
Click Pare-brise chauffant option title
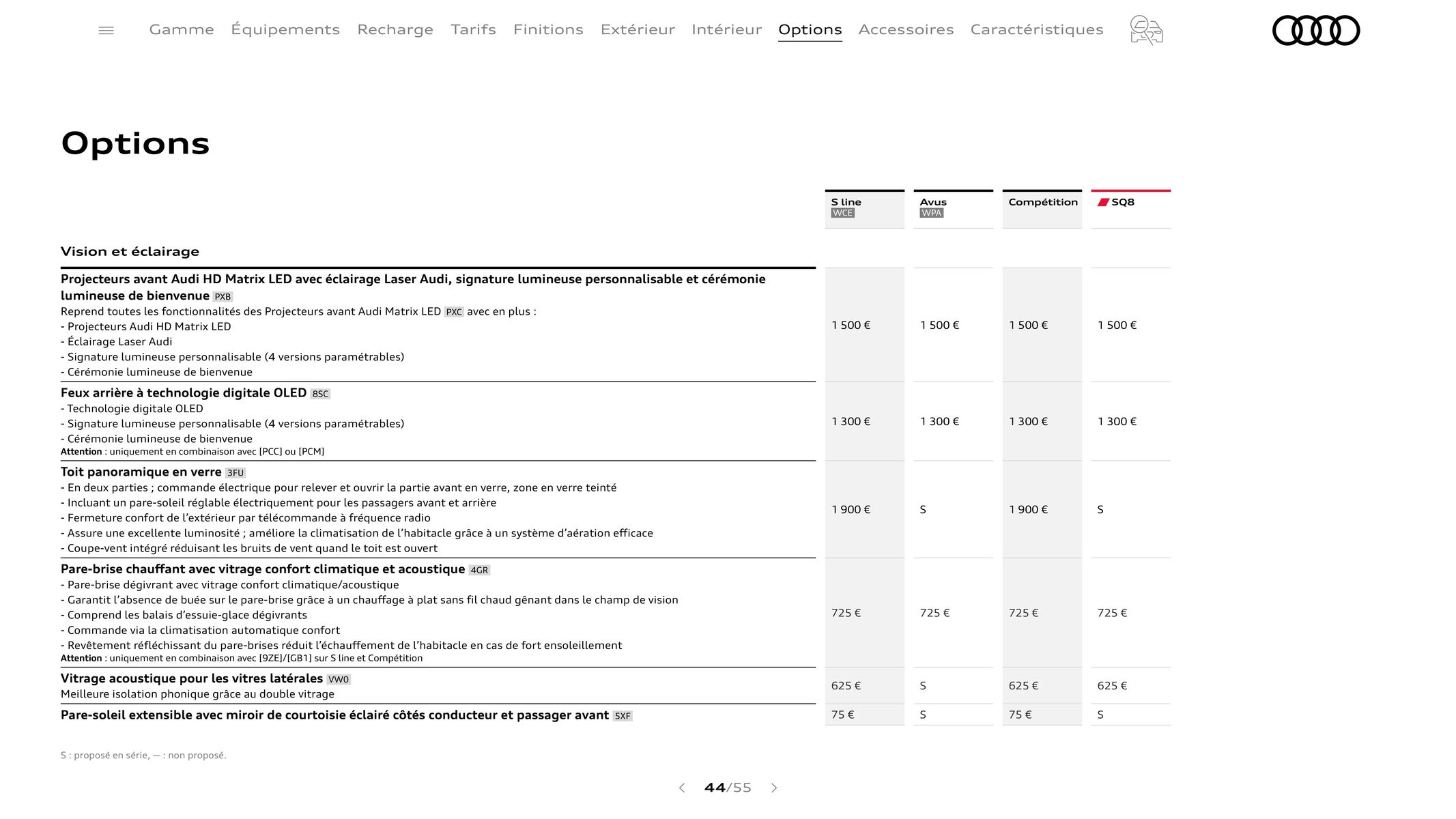click(263, 569)
